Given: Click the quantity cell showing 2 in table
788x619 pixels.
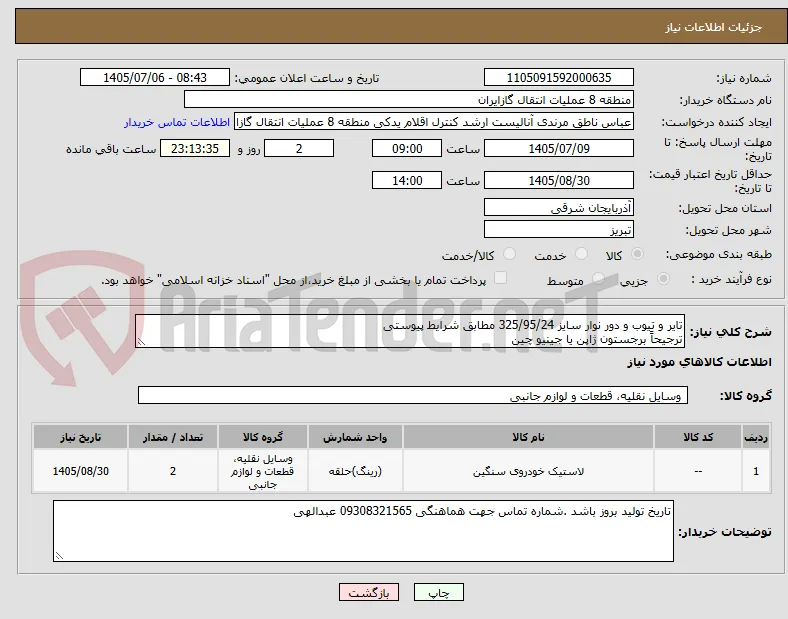Looking at the screenshot, I should point(173,471).
